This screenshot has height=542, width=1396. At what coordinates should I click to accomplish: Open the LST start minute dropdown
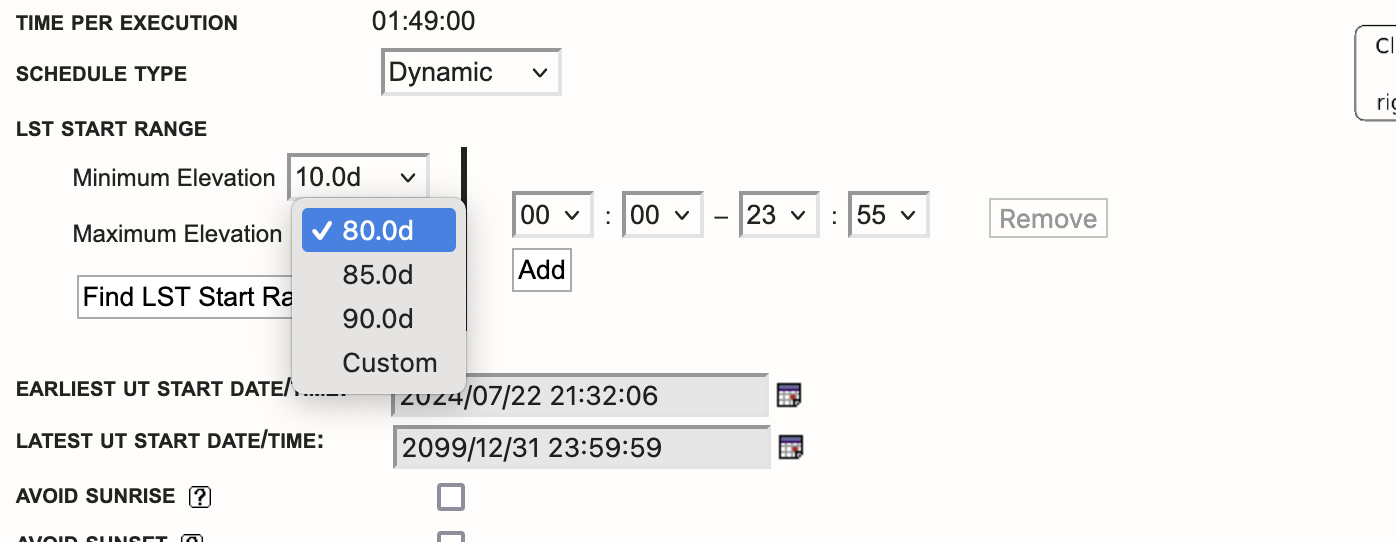(658, 216)
